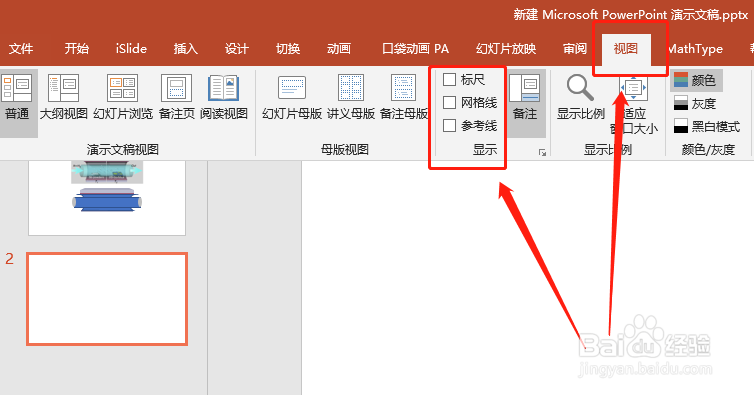Open Notes Page (备注页) view

coord(176,98)
